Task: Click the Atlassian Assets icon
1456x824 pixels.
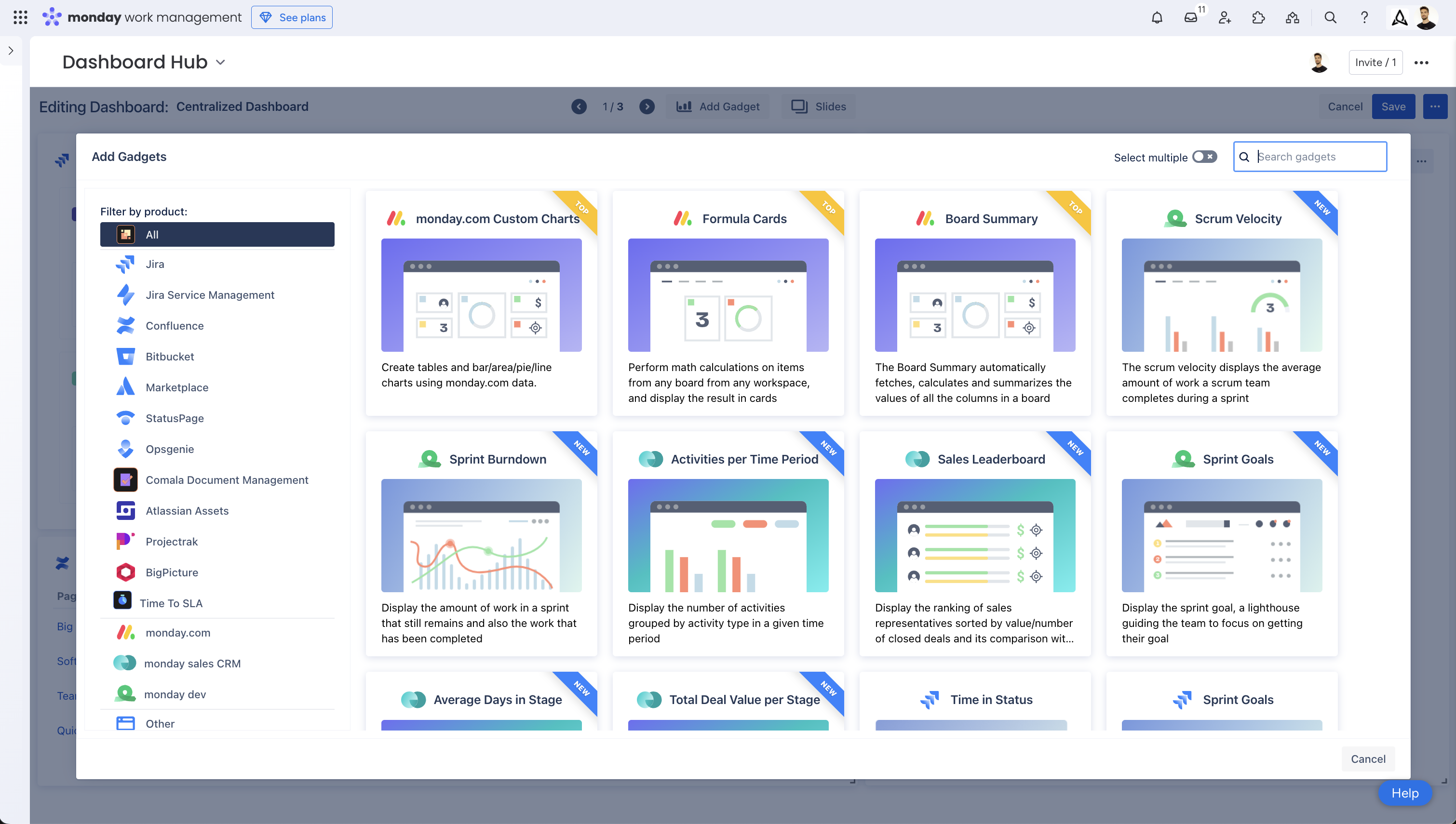Action: coord(126,510)
